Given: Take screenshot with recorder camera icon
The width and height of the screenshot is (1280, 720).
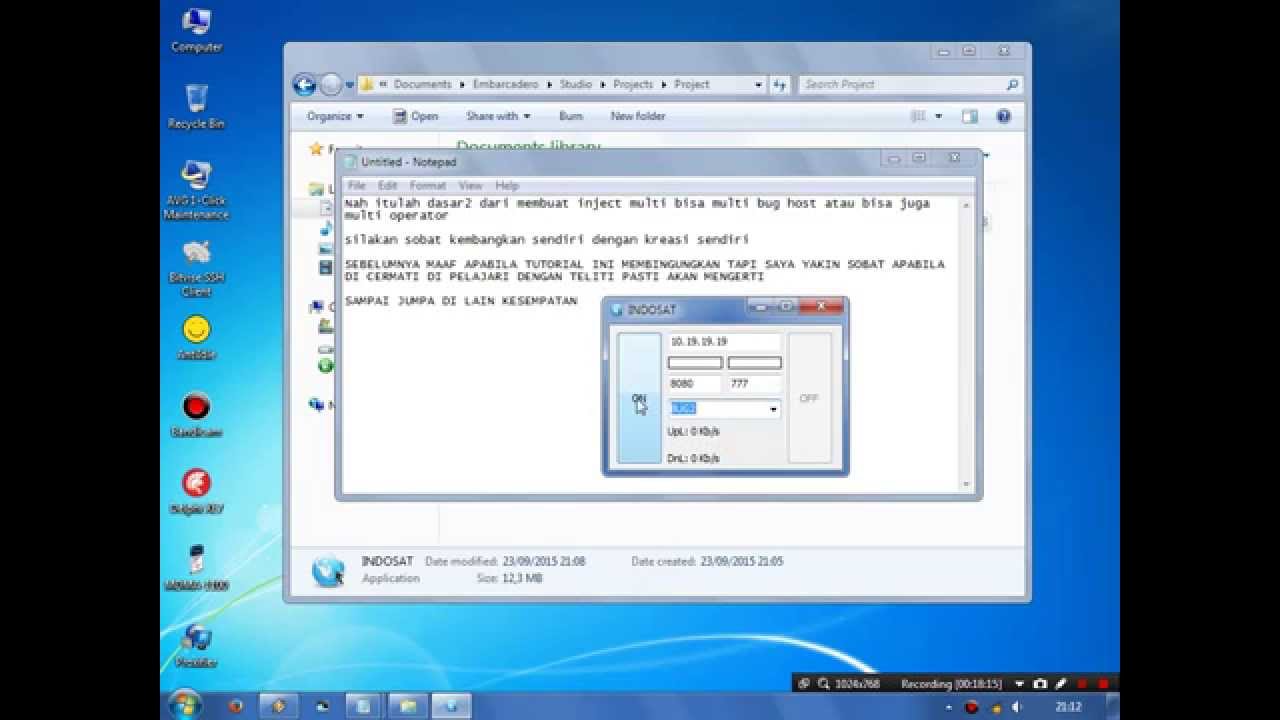Looking at the screenshot, I should [x=1040, y=684].
